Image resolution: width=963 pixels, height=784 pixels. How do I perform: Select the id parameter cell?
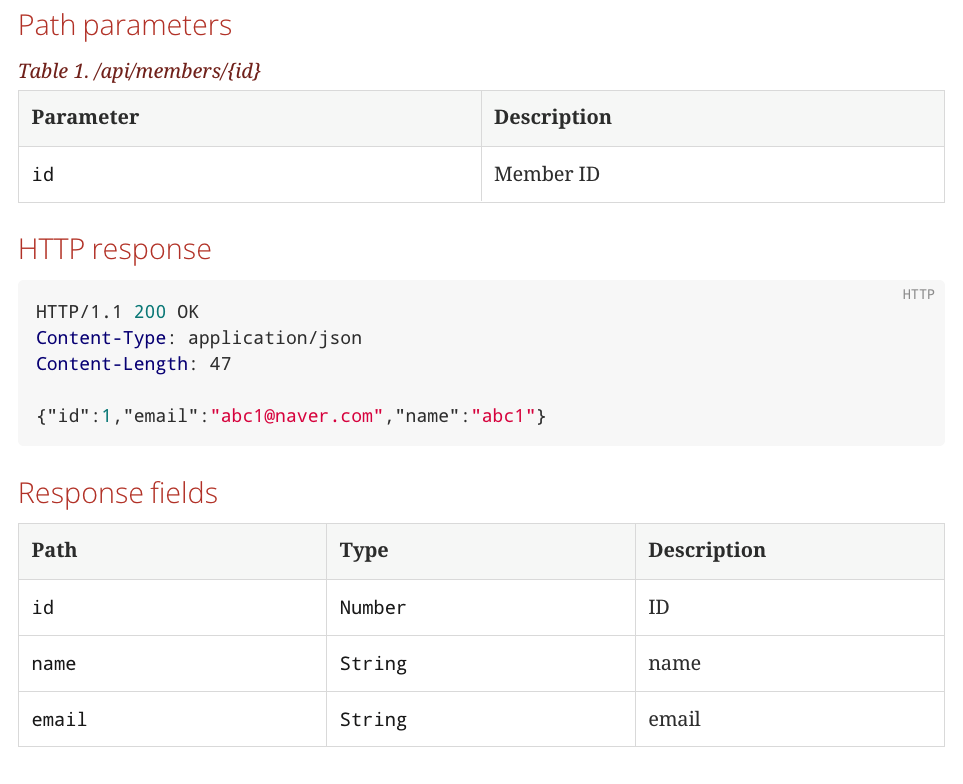point(250,174)
